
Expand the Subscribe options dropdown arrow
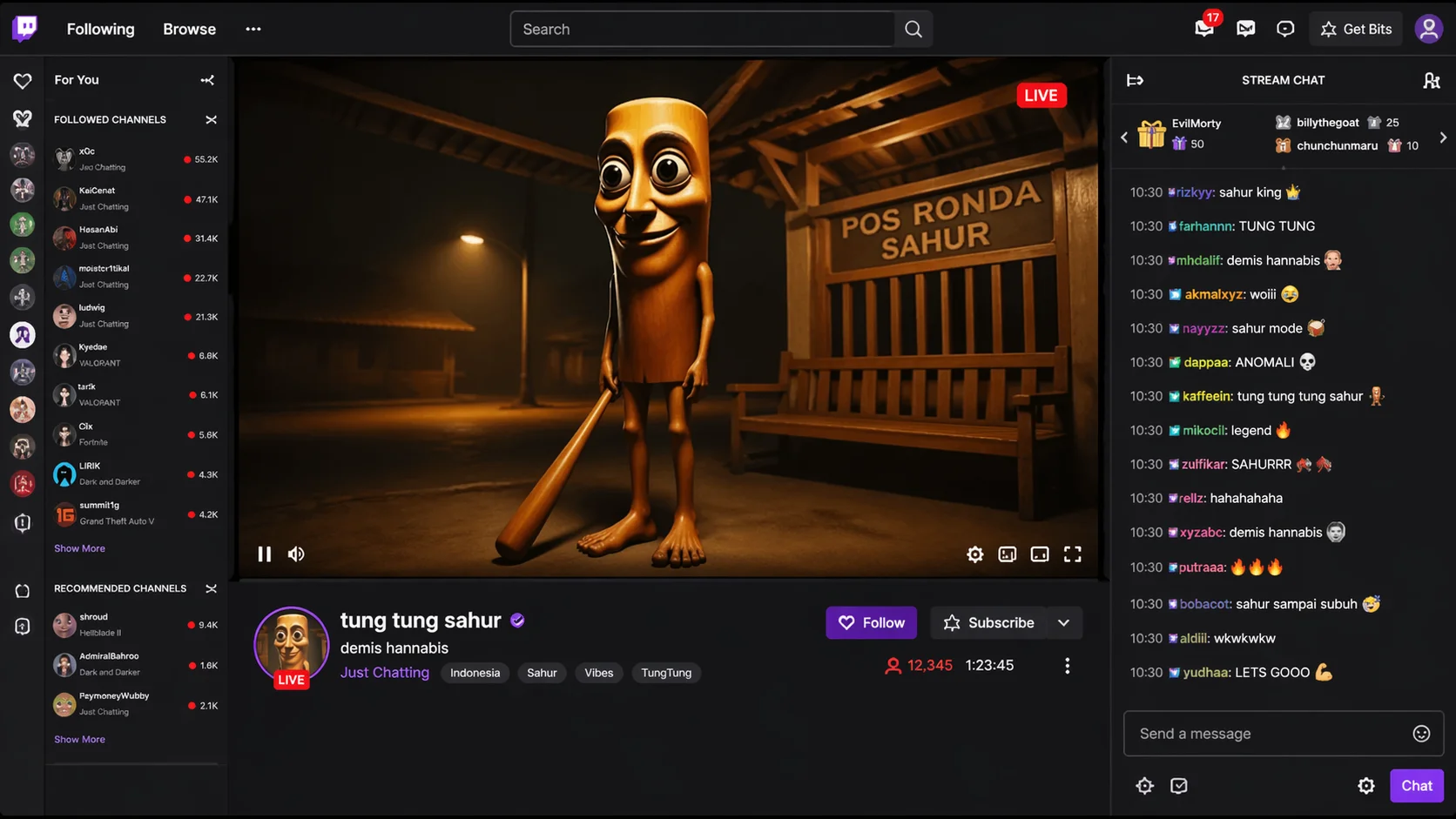point(1063,623)
